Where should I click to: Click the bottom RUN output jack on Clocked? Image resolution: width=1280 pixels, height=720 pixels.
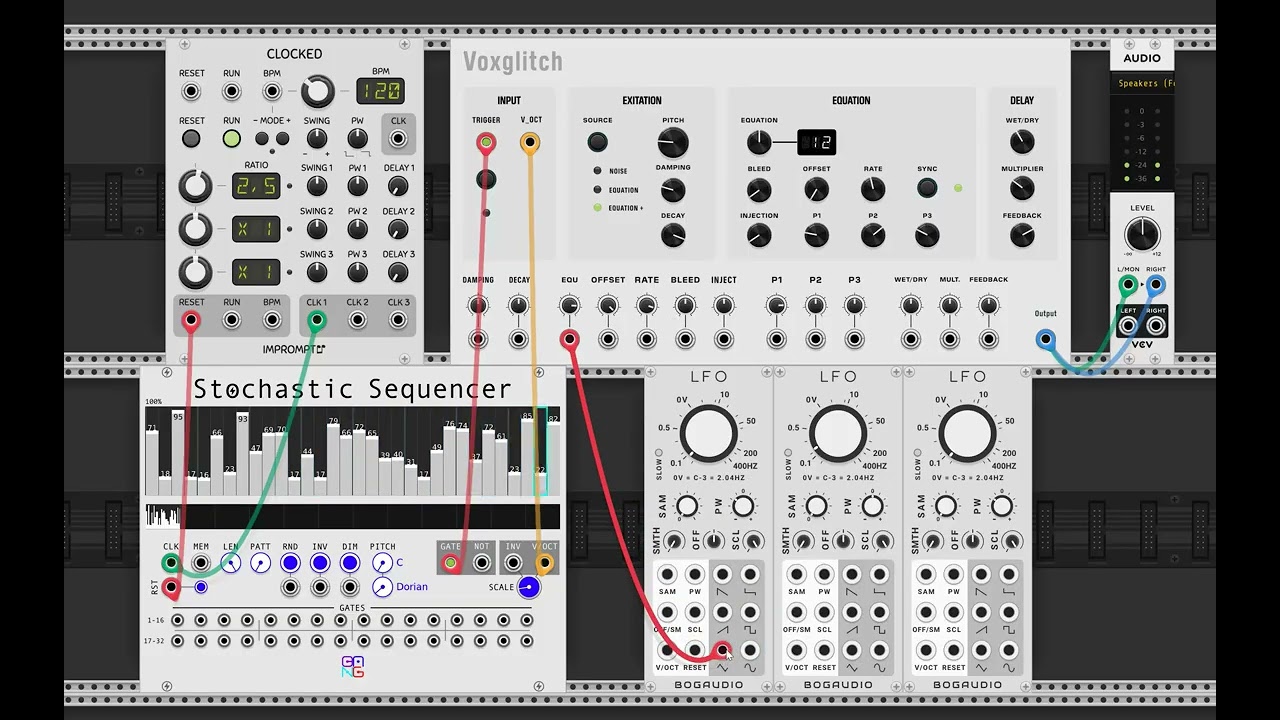point(231,320)
